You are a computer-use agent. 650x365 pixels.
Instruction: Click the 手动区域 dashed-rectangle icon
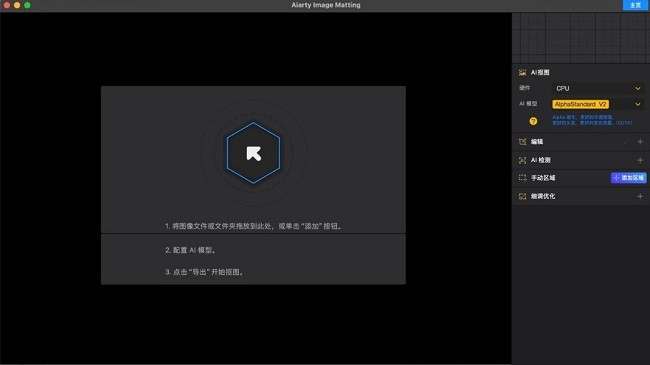click(522, 178)
